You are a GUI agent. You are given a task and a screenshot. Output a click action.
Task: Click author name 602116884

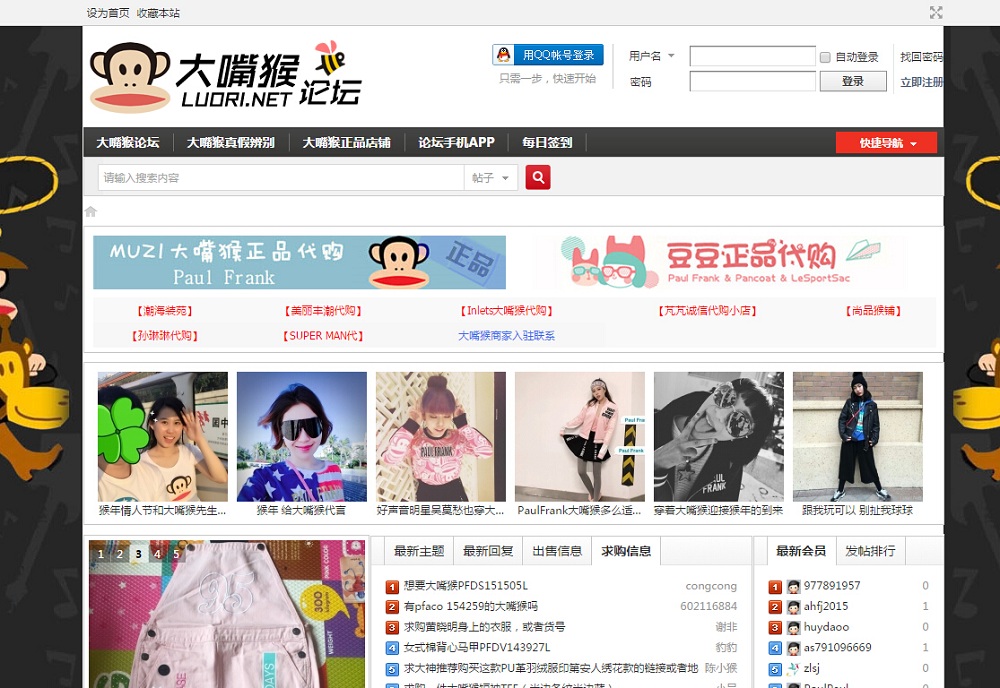709,606
